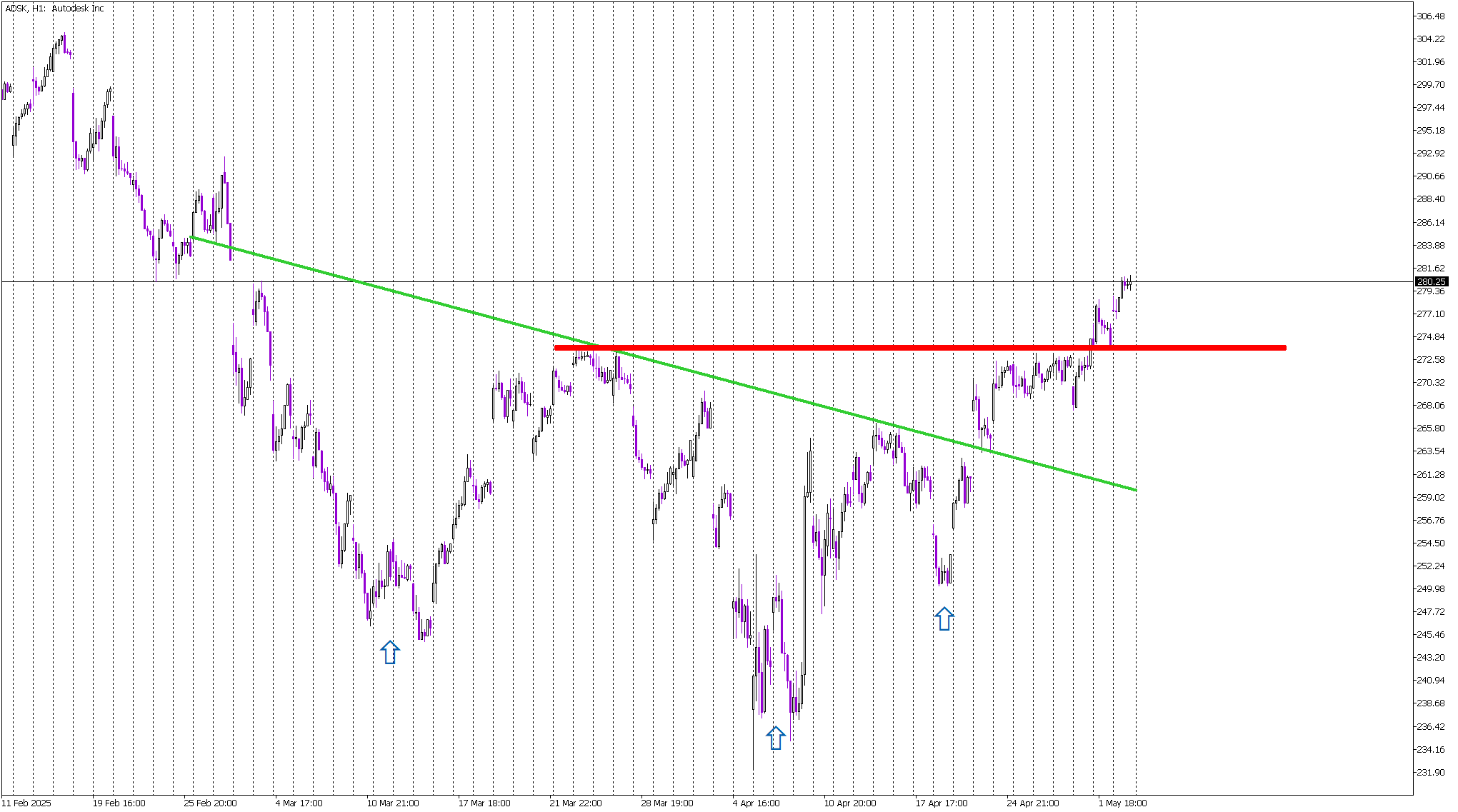Click the 295.18 price axis label
Image resolution: width=1458 pixels, height=812 pixels.
(1431, 131)
